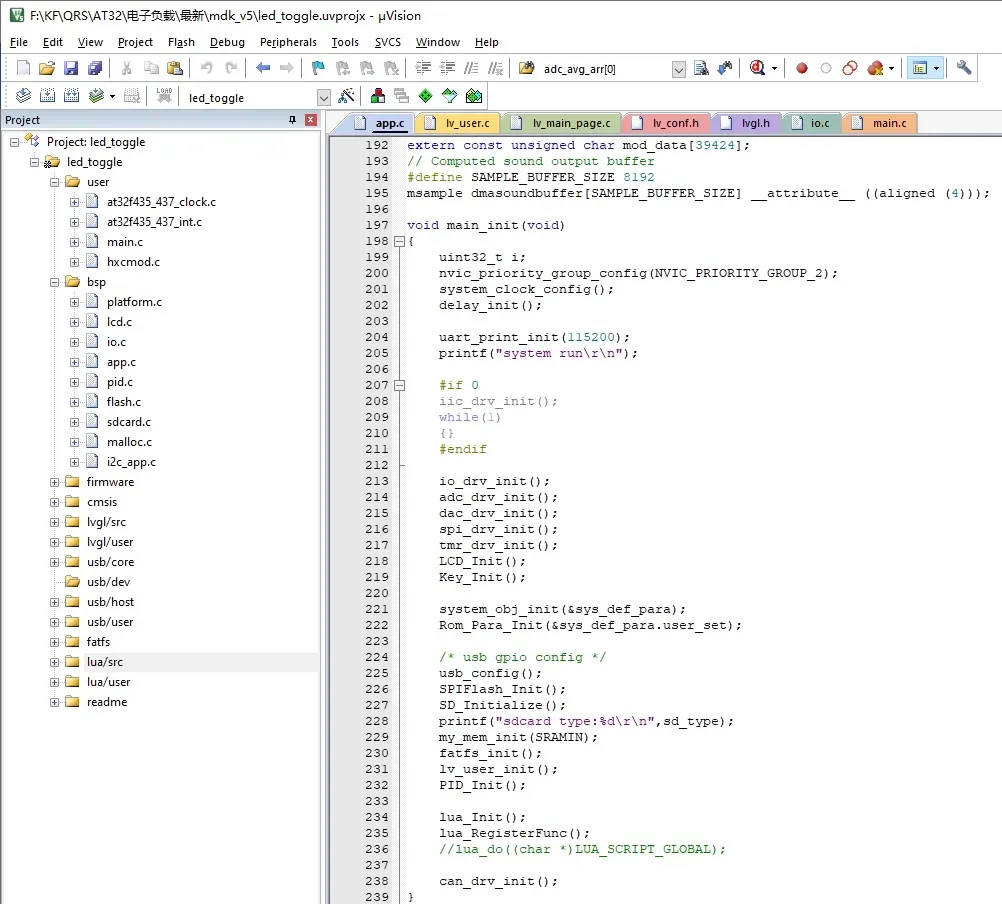Click line number 221 in gutter
The image size is (1002, 904).
click(x=376, y=609)
